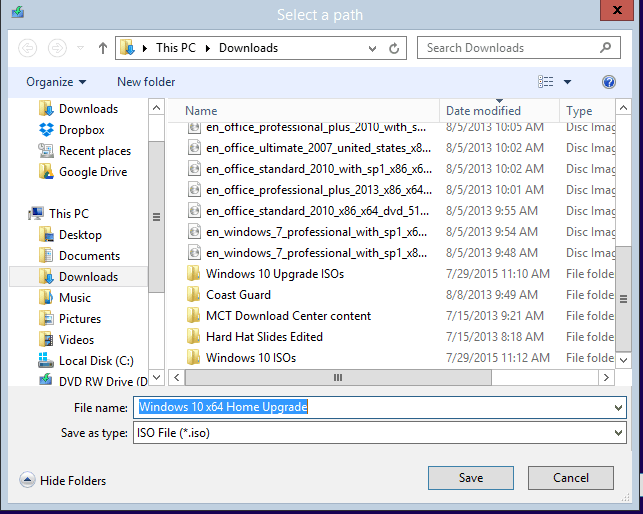Sort by the Type column header
Image resolution: width=643 pixels, height=514 pixels.
click(x=587, y=111)
